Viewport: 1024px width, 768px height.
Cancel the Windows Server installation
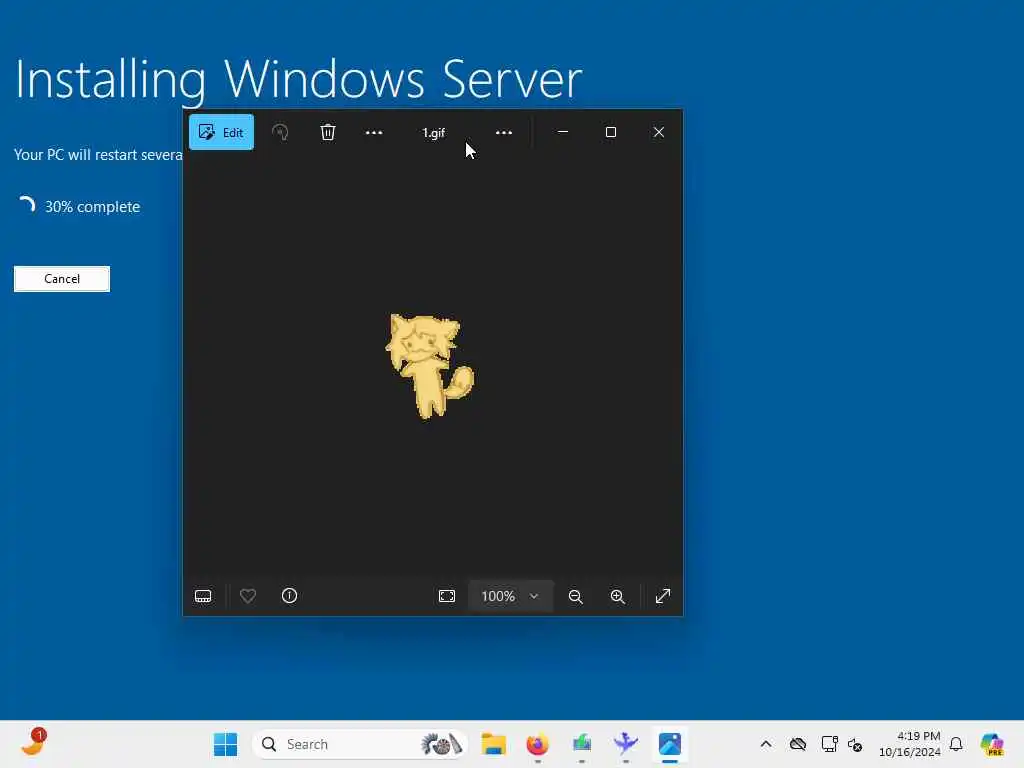coord(62,279)
